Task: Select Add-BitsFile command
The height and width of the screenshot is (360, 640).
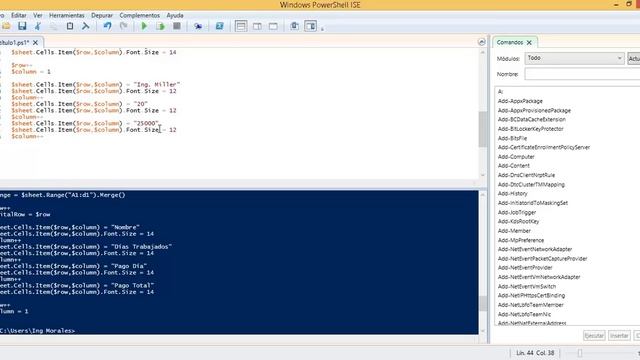Action: [x=512, y=138]
